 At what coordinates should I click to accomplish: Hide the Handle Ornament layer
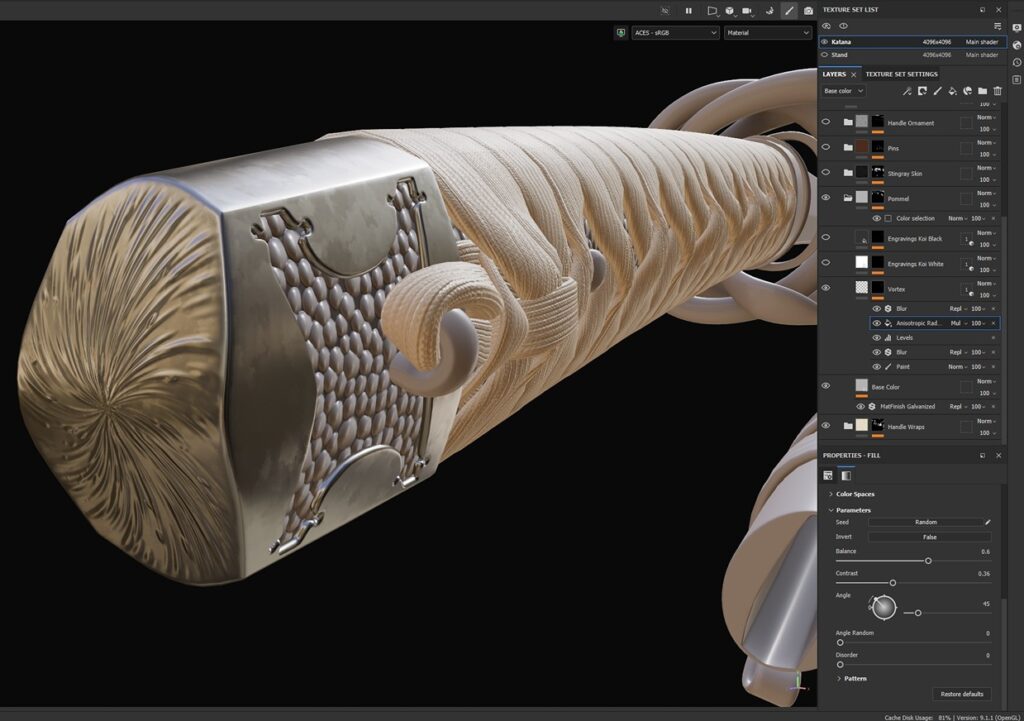coord(825,122)
